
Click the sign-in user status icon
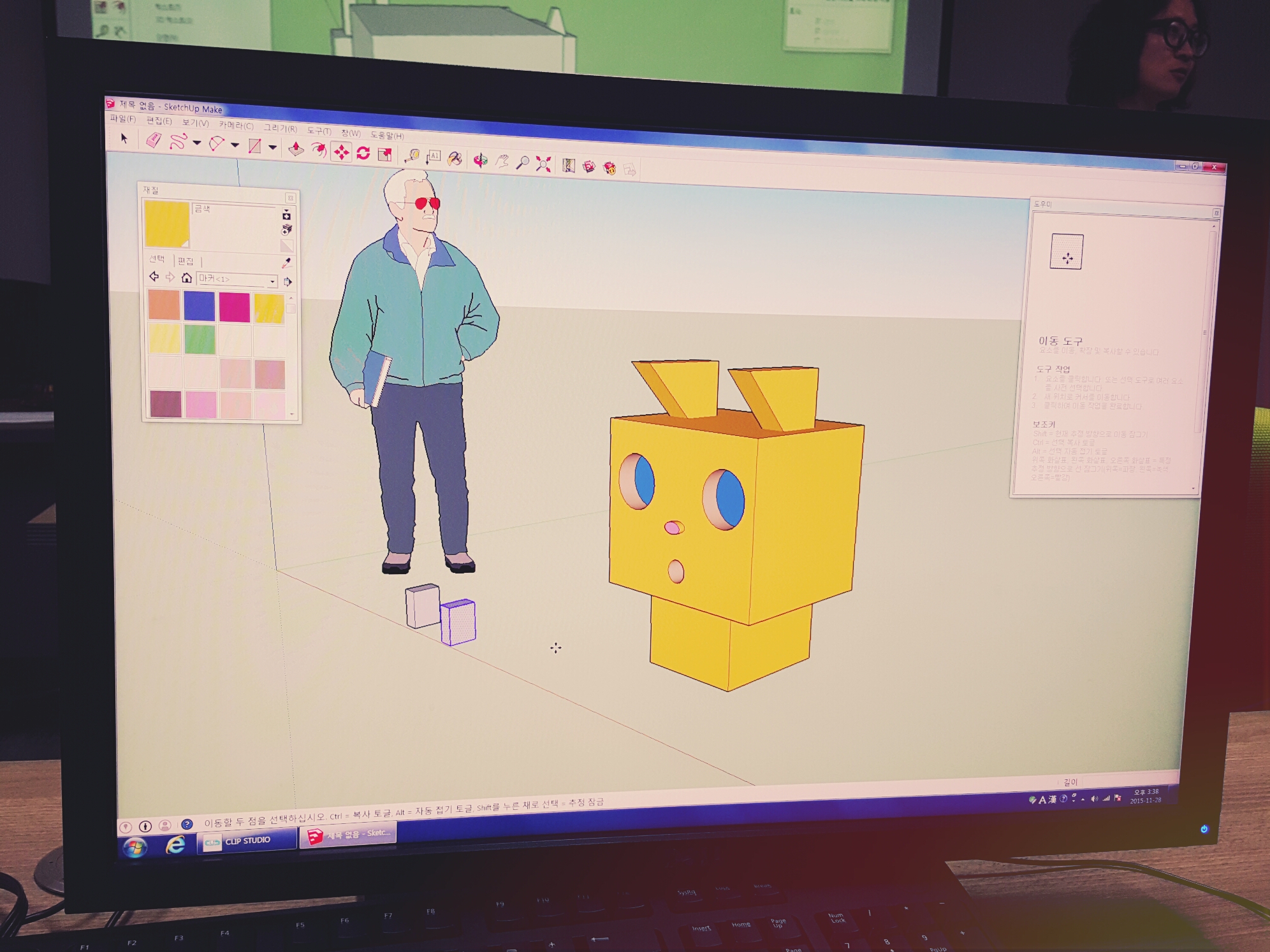pyautogui.click(x=165, y=826)
